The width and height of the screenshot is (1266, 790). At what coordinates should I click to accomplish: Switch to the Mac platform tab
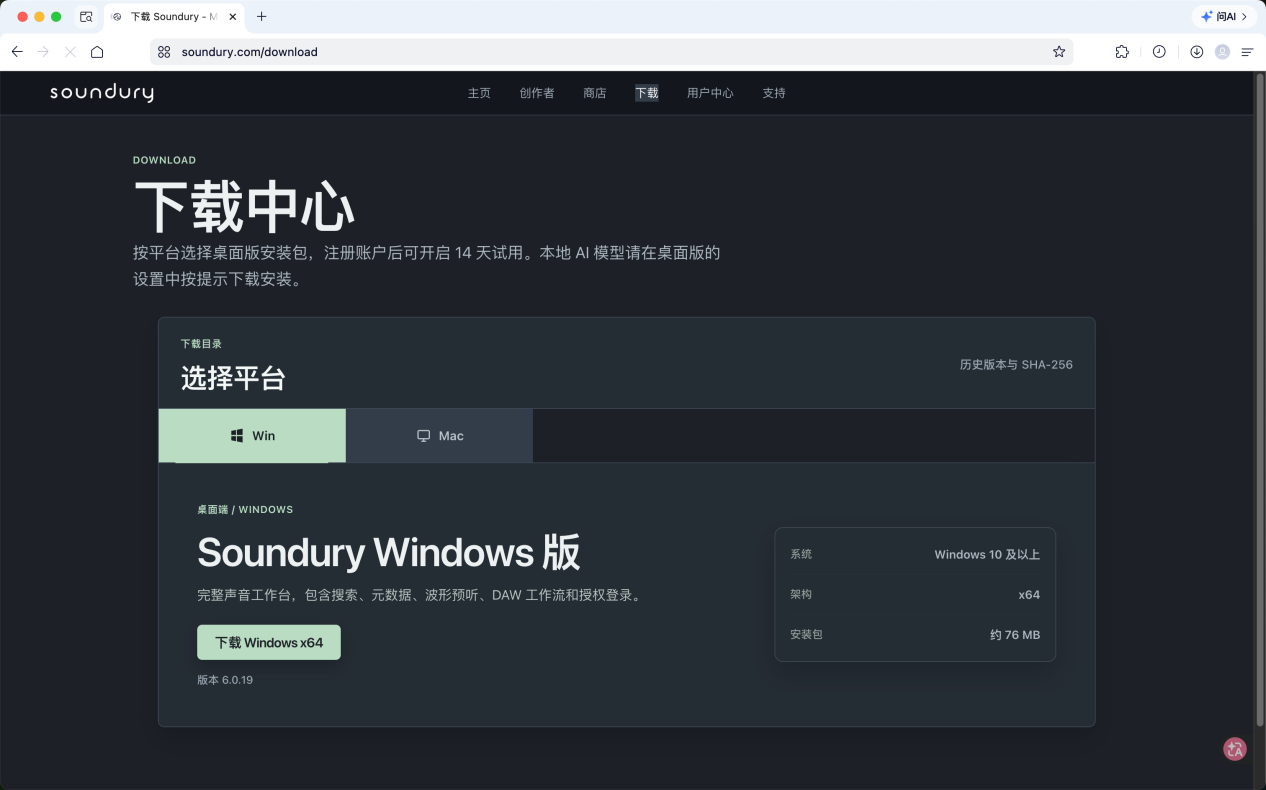point(440,436)
